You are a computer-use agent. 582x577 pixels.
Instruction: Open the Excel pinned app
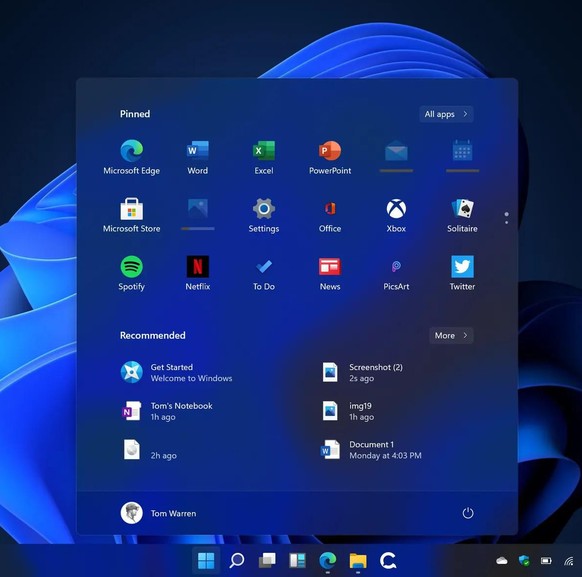click(264, 157)
